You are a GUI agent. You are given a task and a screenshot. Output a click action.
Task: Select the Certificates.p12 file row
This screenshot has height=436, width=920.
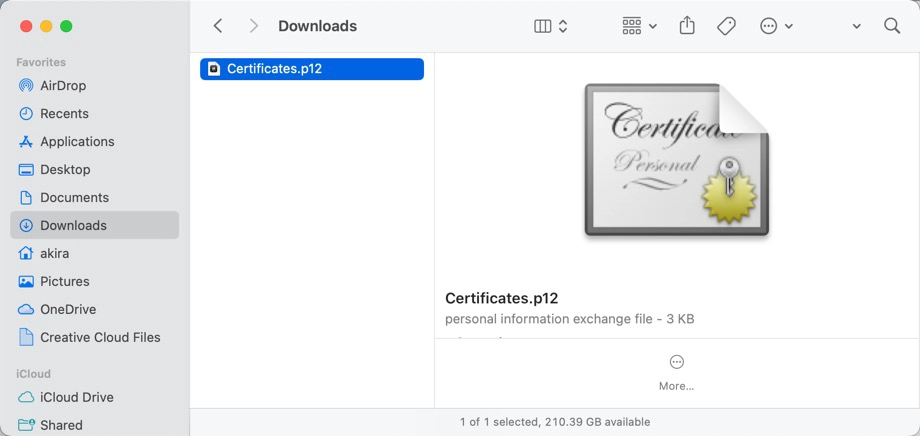[x=312, y=69]
